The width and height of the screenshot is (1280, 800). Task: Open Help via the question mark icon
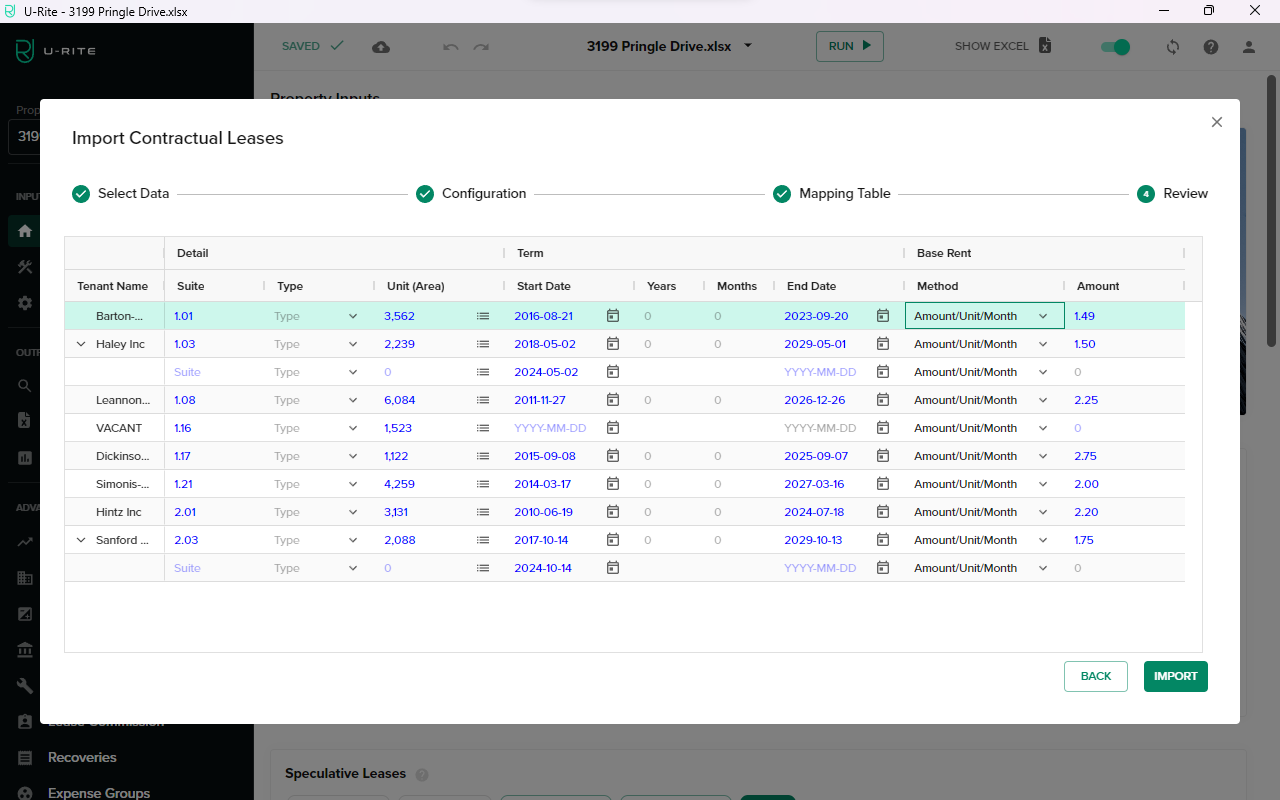[x=1210, y=46]
